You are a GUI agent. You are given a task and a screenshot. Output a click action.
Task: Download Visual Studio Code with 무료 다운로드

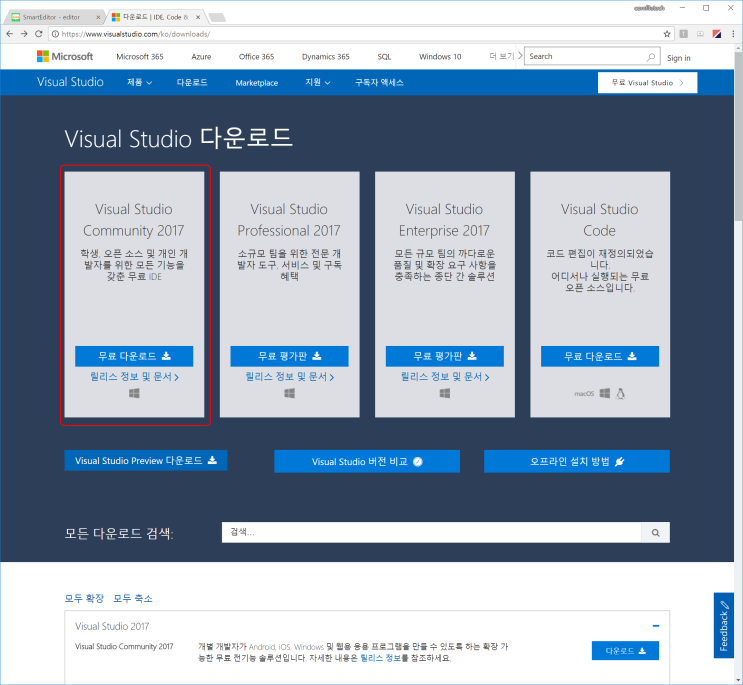click(x=600, y=356)
